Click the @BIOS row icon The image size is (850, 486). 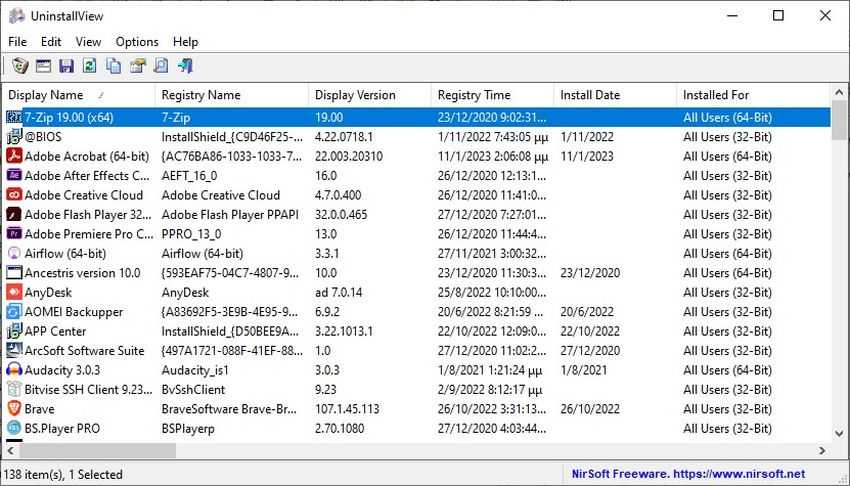pos(14,137)
